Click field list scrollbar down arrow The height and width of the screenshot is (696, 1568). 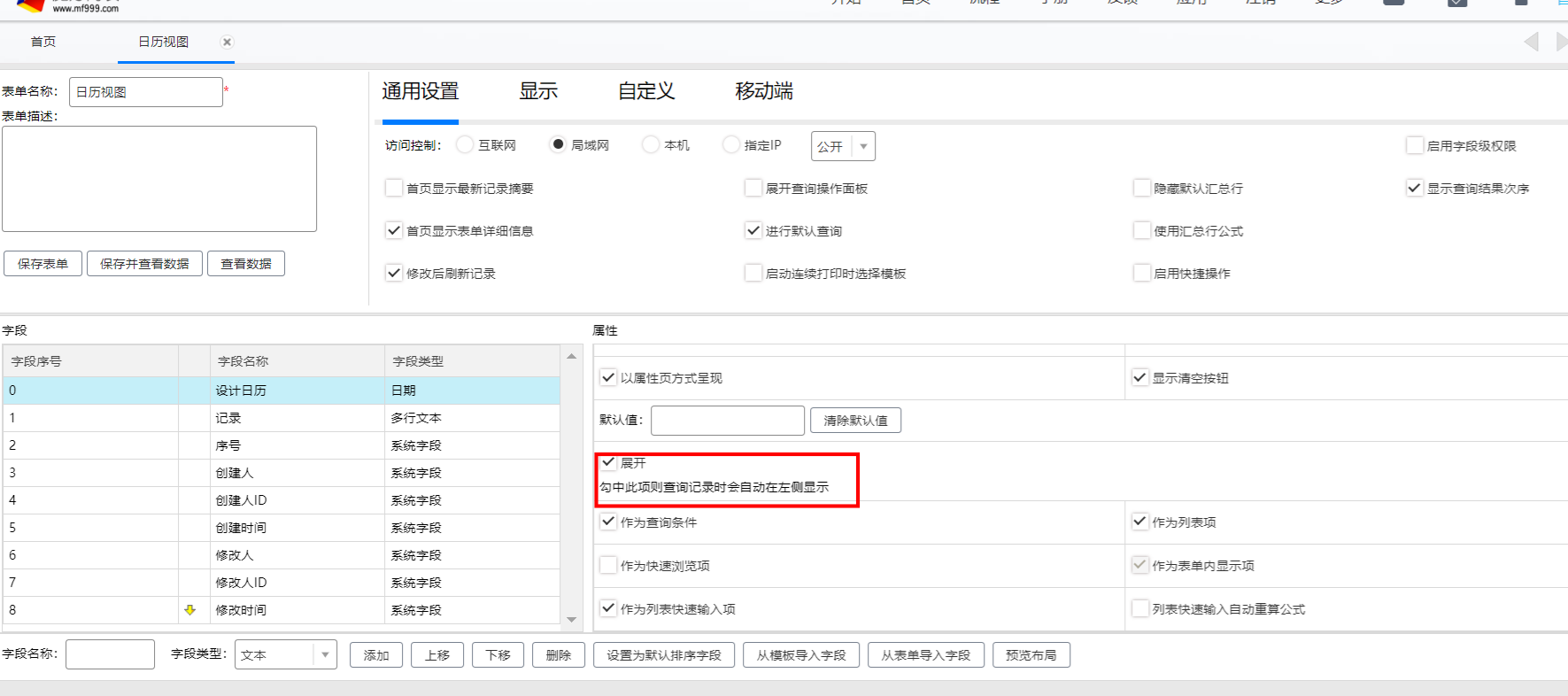click(x=572, y=619)
